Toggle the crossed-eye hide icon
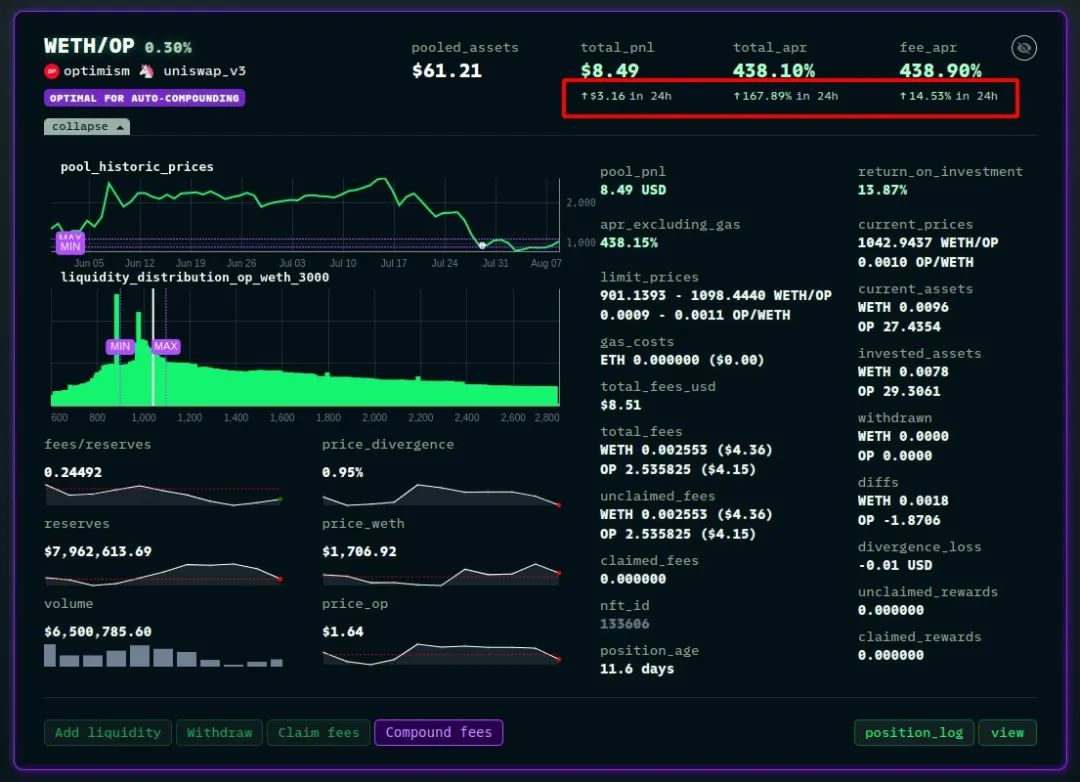Image resolution: width=1080 pixels, height=782 pixels. pos(1022,48)
